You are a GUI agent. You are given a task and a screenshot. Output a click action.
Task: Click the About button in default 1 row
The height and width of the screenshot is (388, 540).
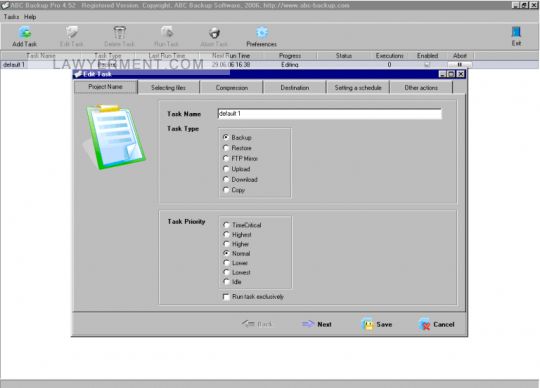(x=460, y=65)
